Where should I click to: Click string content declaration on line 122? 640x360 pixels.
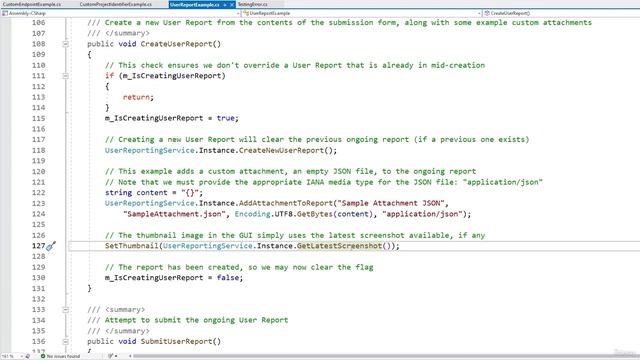154,193
